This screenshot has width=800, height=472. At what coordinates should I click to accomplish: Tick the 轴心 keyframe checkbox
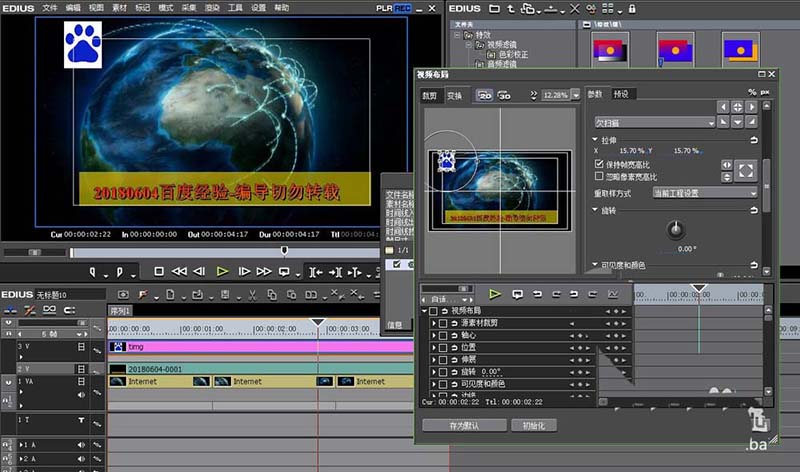[443, 335]
